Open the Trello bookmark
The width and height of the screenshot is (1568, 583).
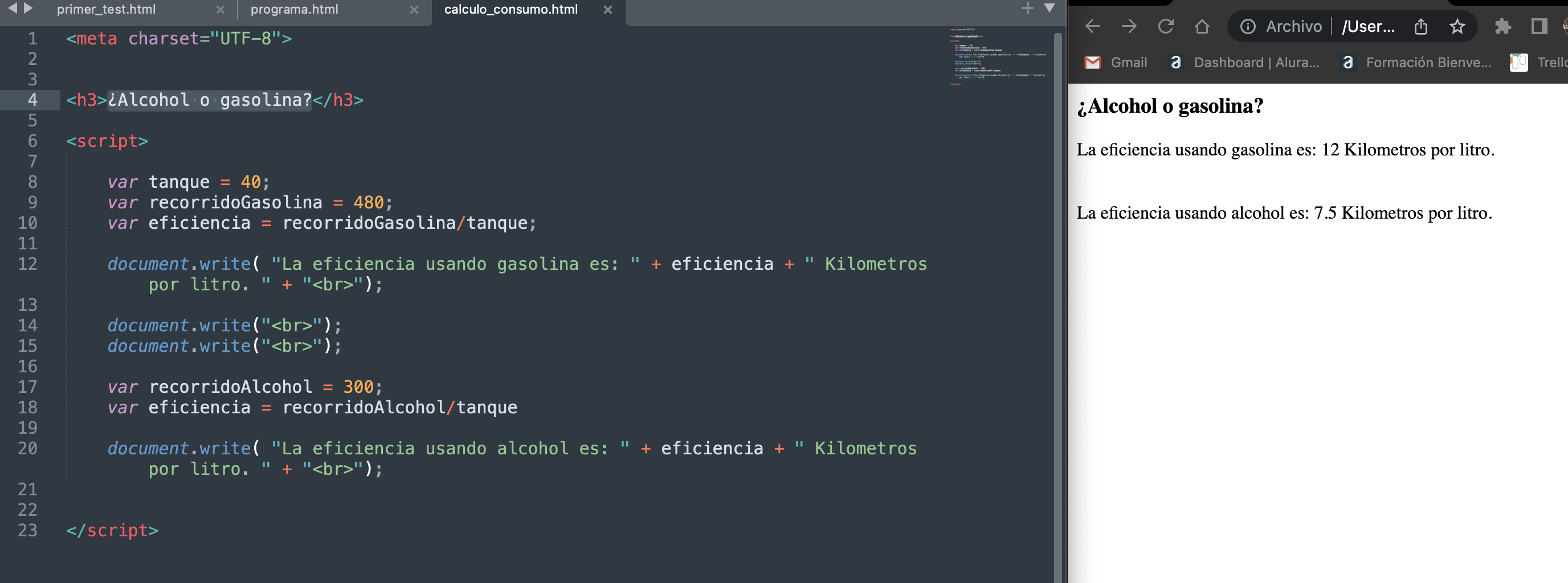[x=1539, y=62]
